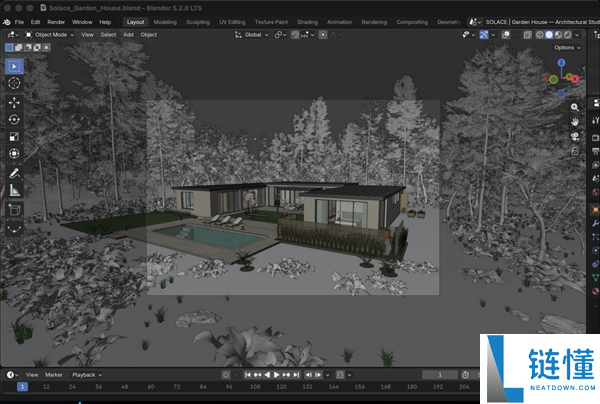Toggle viewport overlays
600x404 pixels.
(x=505, y=35)
